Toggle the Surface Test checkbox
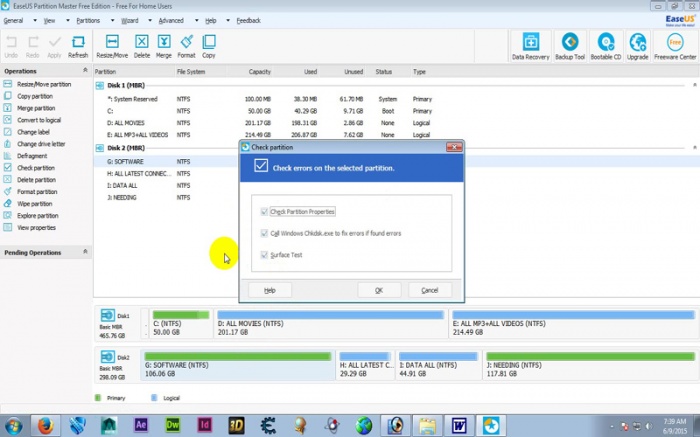700x437 pixels. [264, 255]
